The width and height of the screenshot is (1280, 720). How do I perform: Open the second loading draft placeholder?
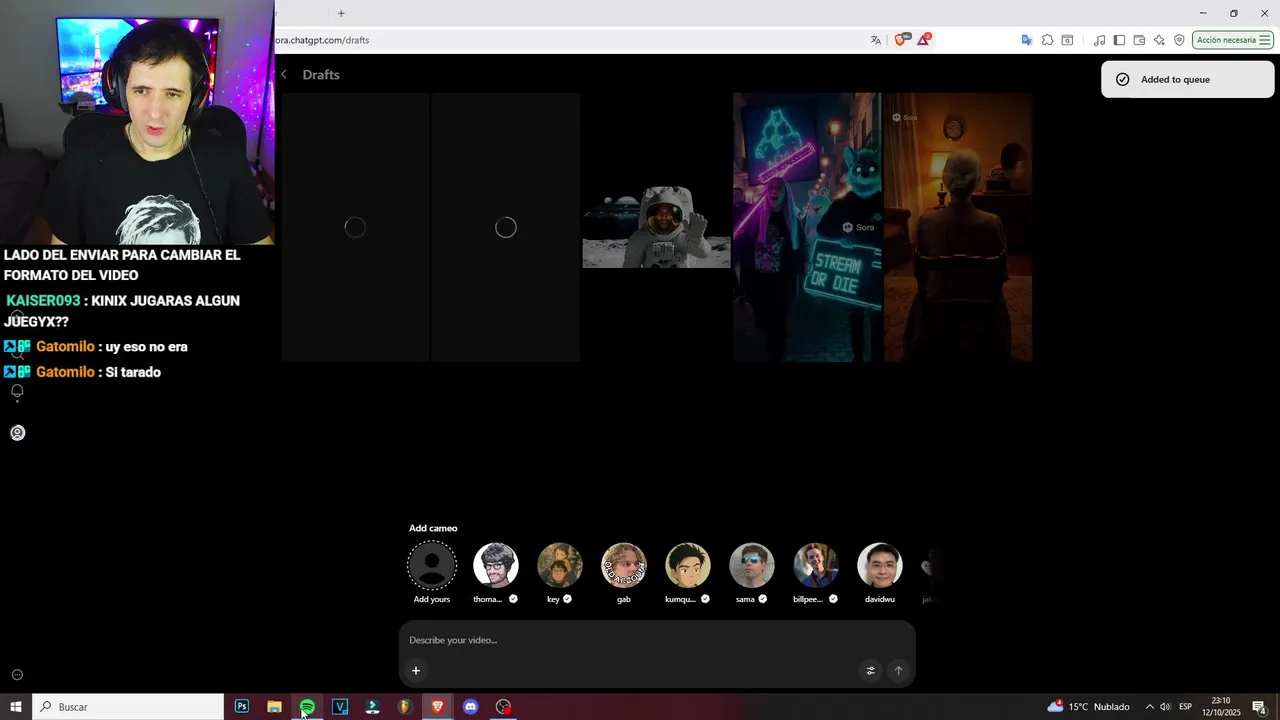[x=506, y=227]
